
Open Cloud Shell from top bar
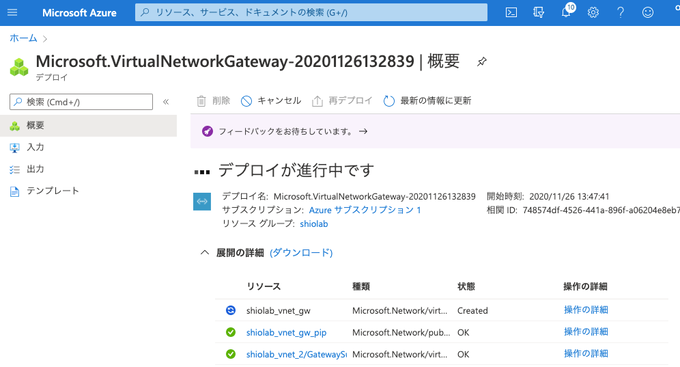pos(511,13)
